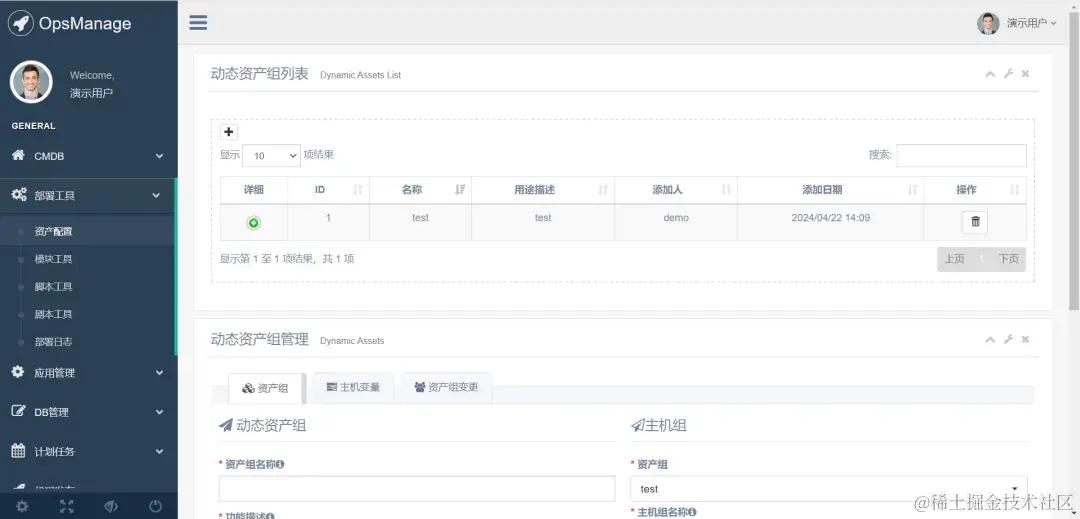Open the 资产组 test select dropdown

coord(829,489)
